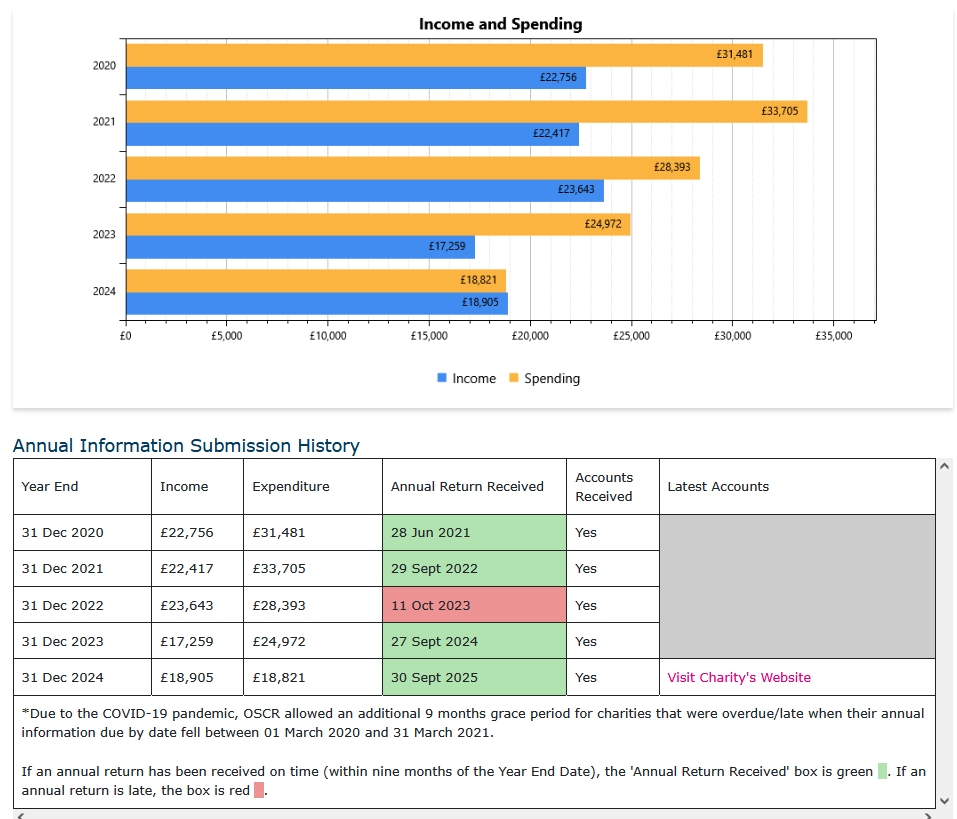Click the Income and Spending chart title
The width and height of the screenshot is (957, 819).
coord(500,24)
